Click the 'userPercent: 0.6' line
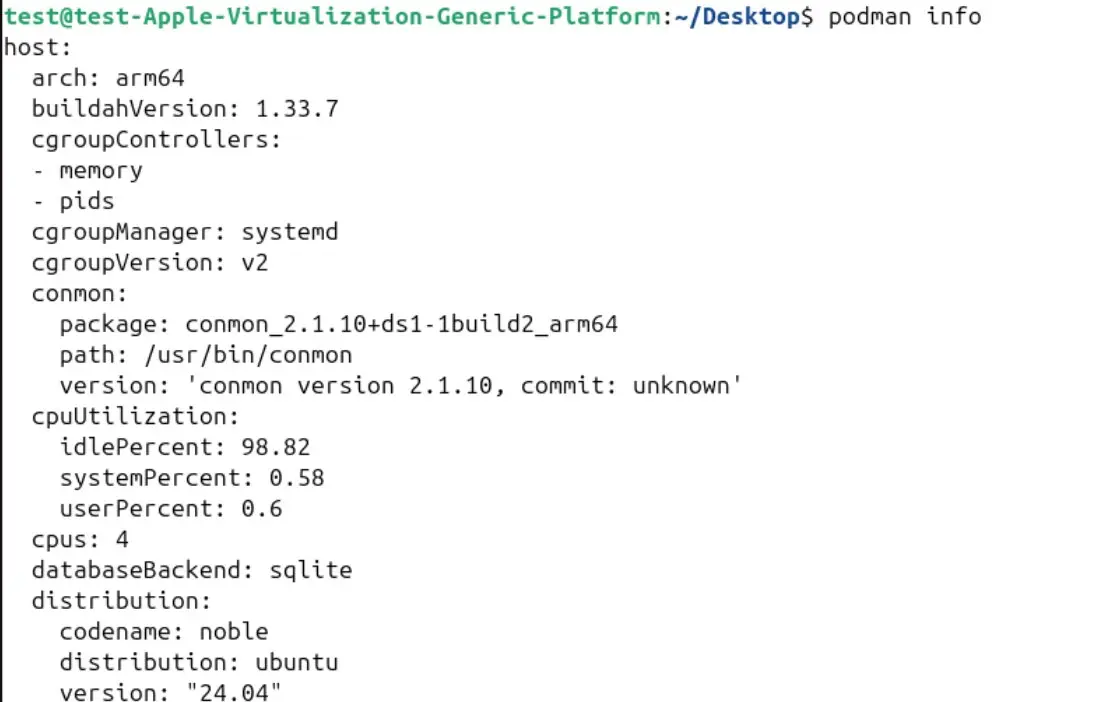The width and height of the screenshot is (1108, 702). click(171, 509)
